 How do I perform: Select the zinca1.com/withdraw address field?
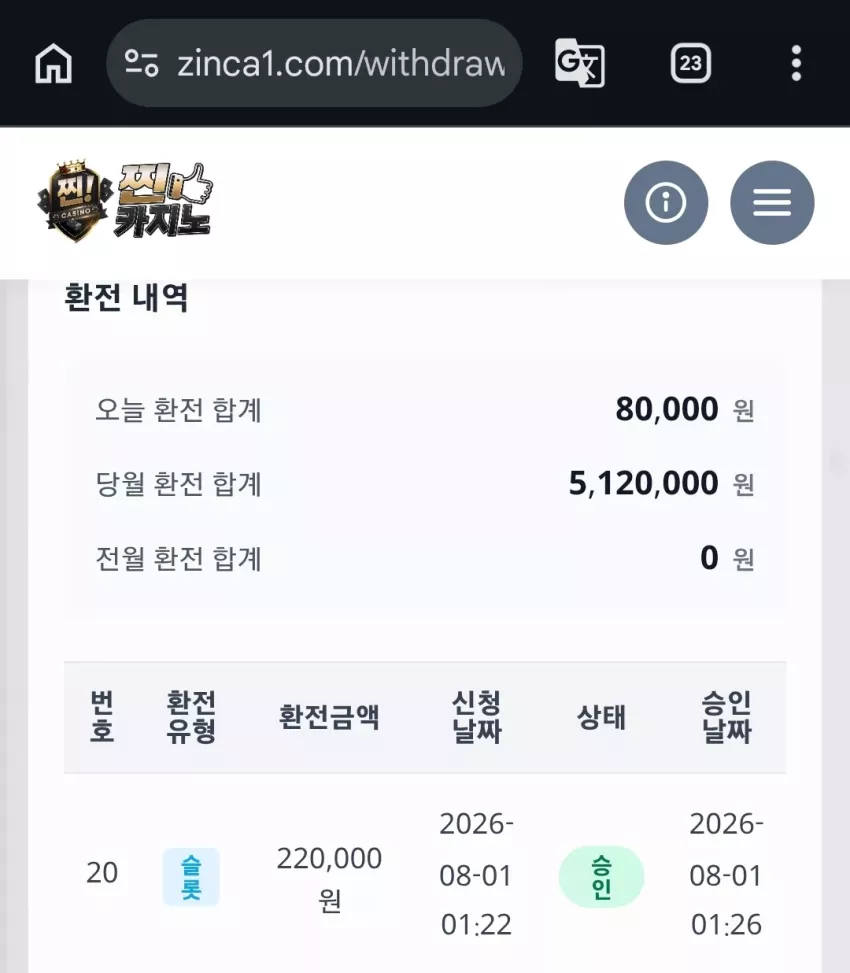[x=314, y=63]
